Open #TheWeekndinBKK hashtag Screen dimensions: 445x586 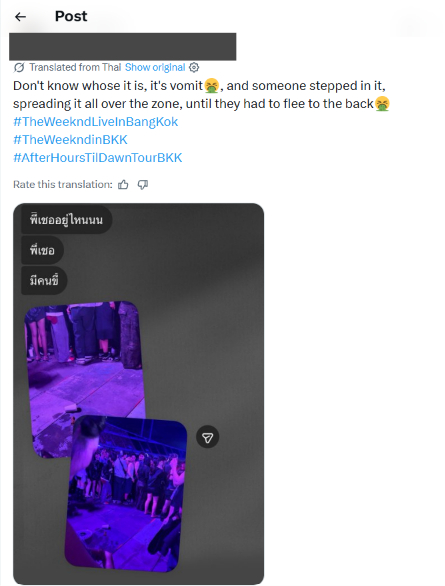click(x=70, y=140)
